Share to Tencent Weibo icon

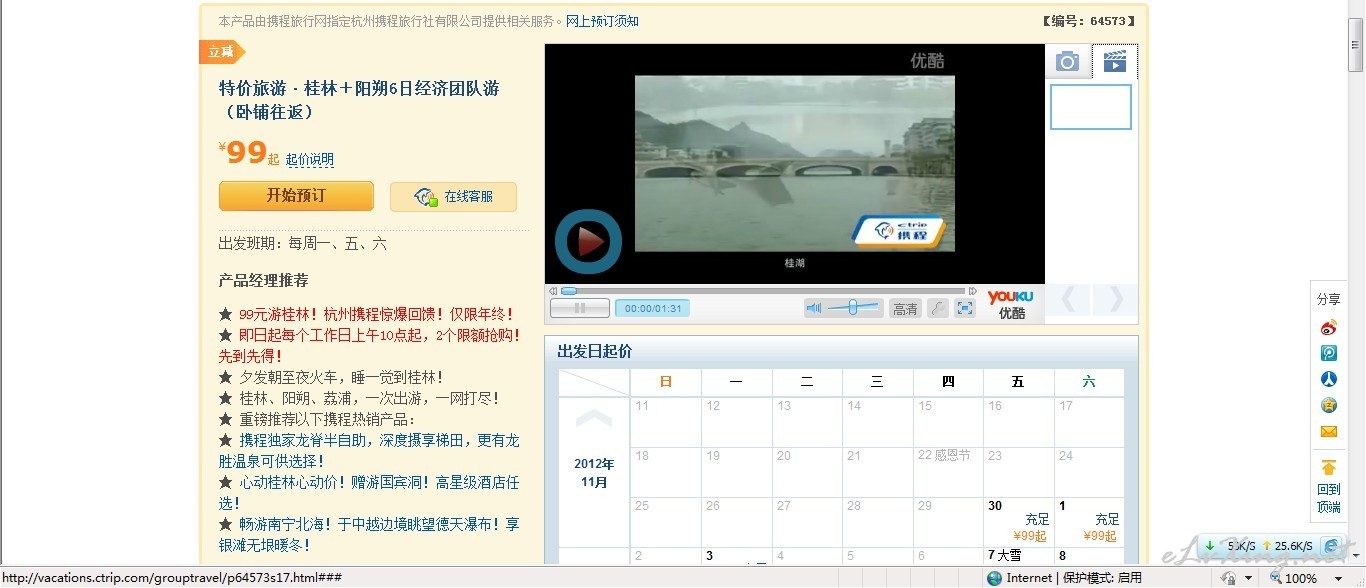(x=1329, y=353)
